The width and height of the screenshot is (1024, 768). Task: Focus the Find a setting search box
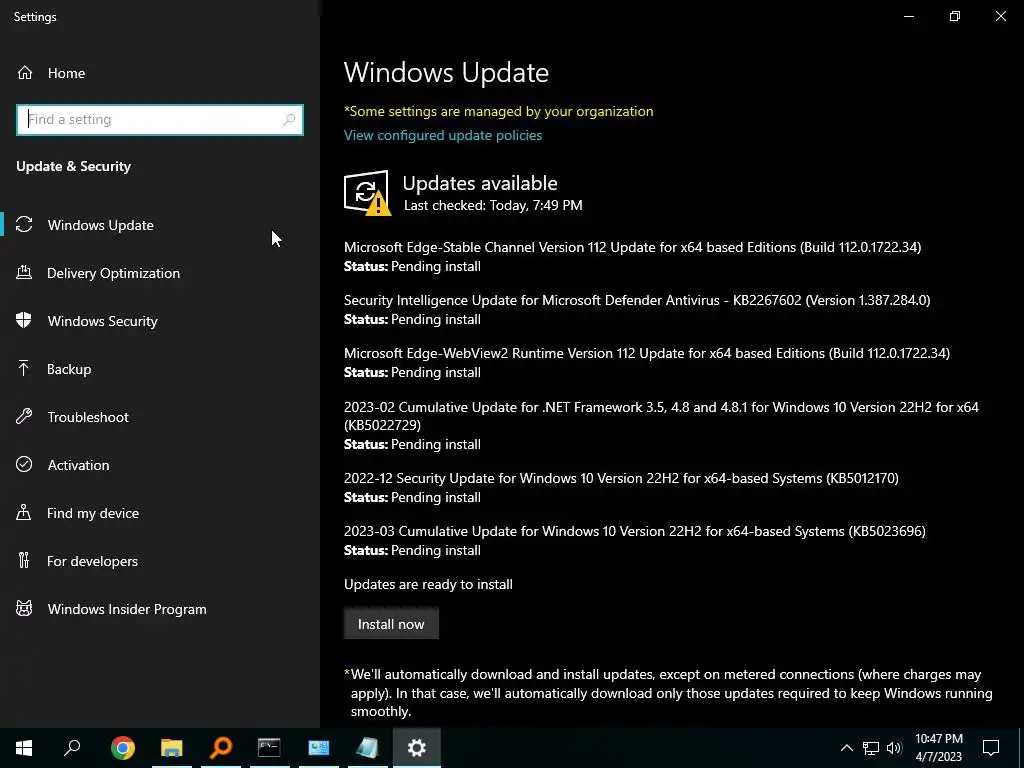[160, 120]
